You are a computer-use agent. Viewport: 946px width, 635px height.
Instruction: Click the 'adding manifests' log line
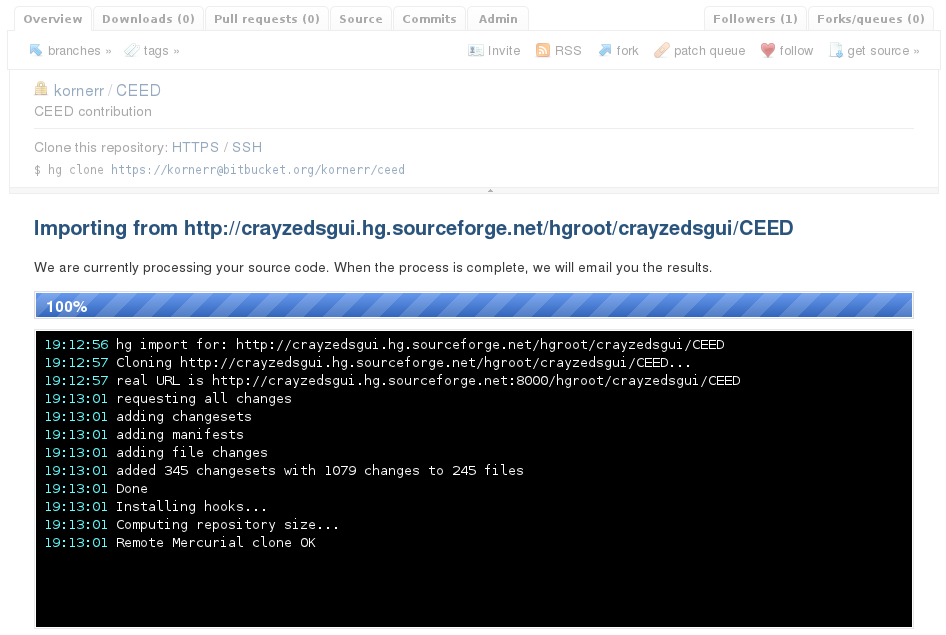[x=144, y=434]
